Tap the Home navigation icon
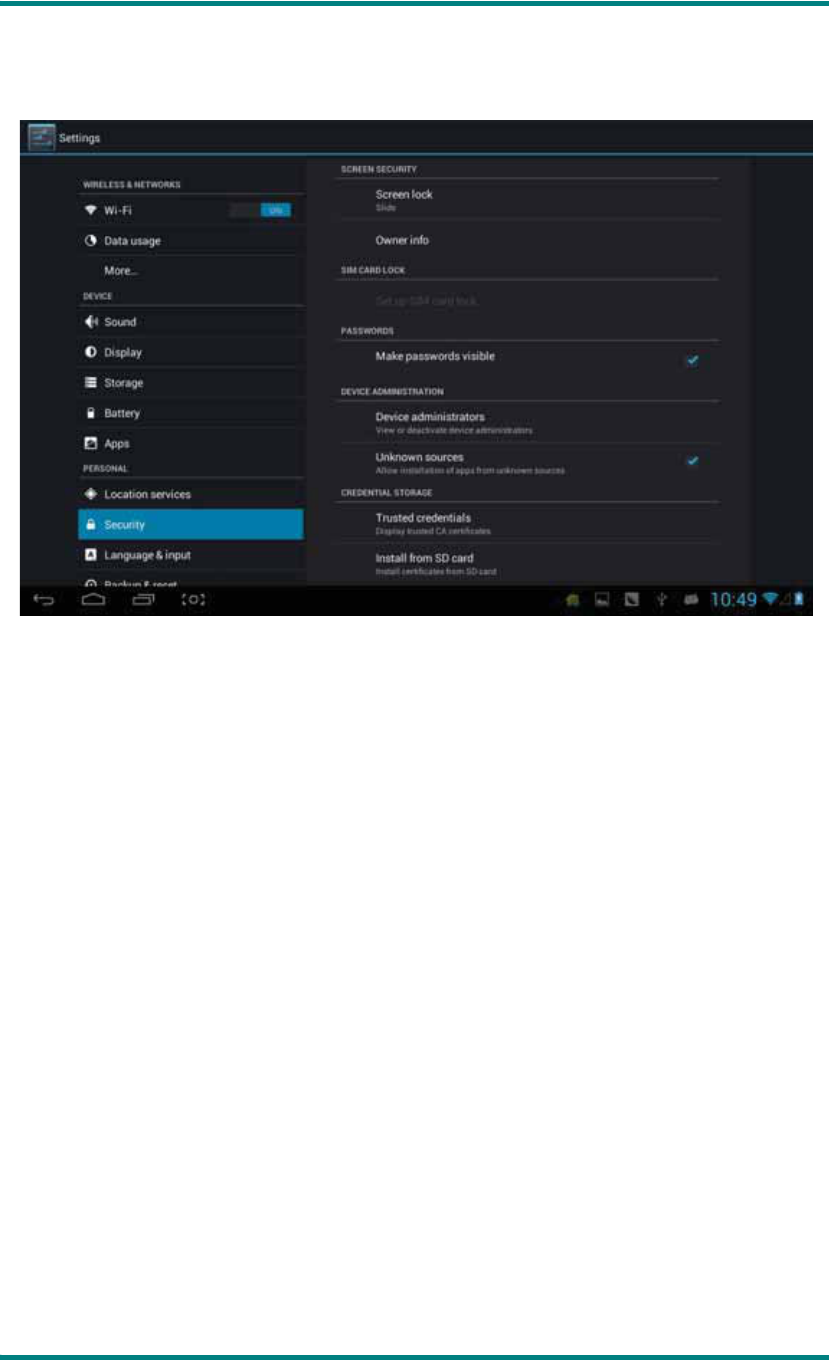The image size is (829, 1360). [93, 599]
